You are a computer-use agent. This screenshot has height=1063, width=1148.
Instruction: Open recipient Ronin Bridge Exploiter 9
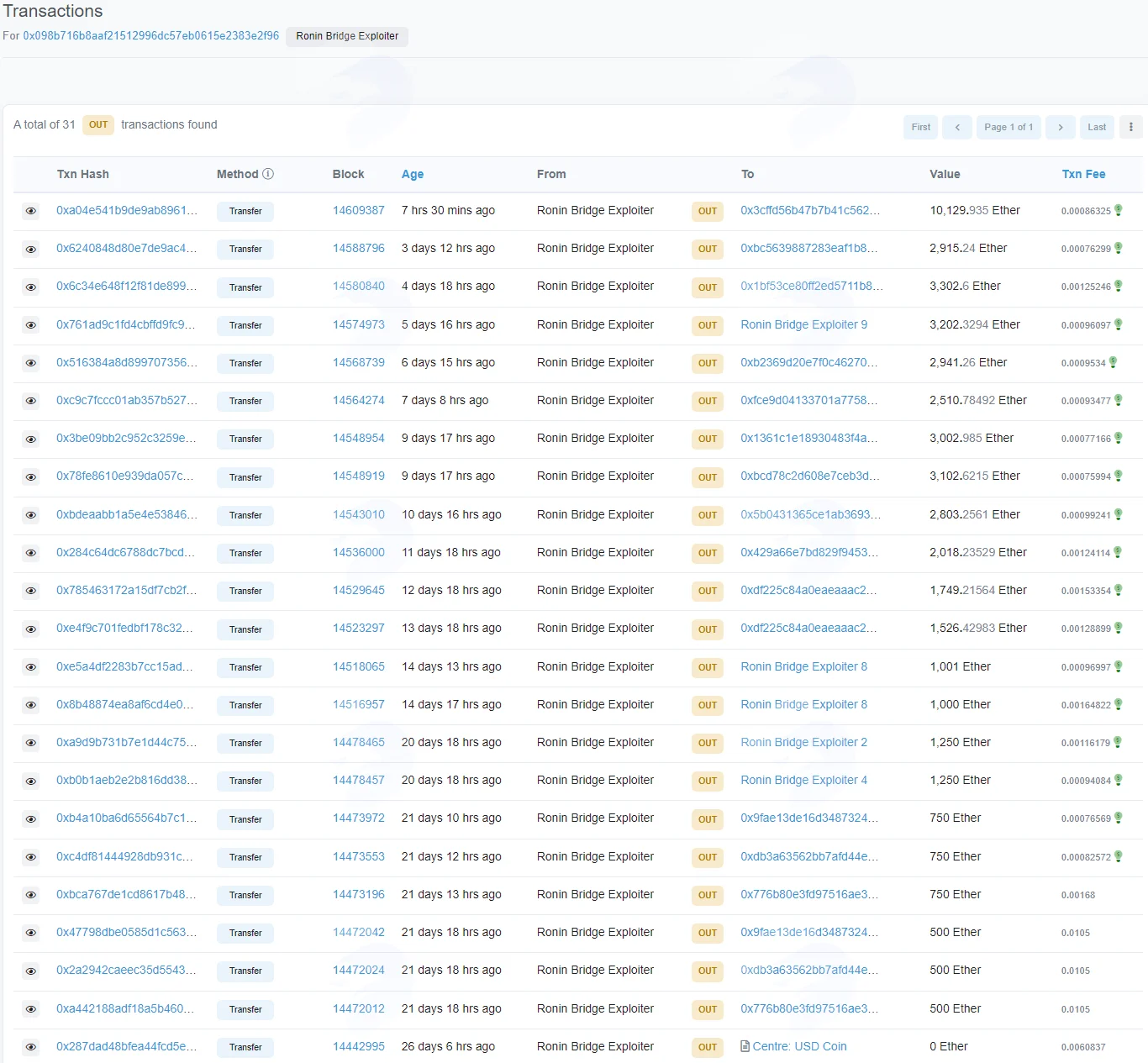[x=804, y=324]
